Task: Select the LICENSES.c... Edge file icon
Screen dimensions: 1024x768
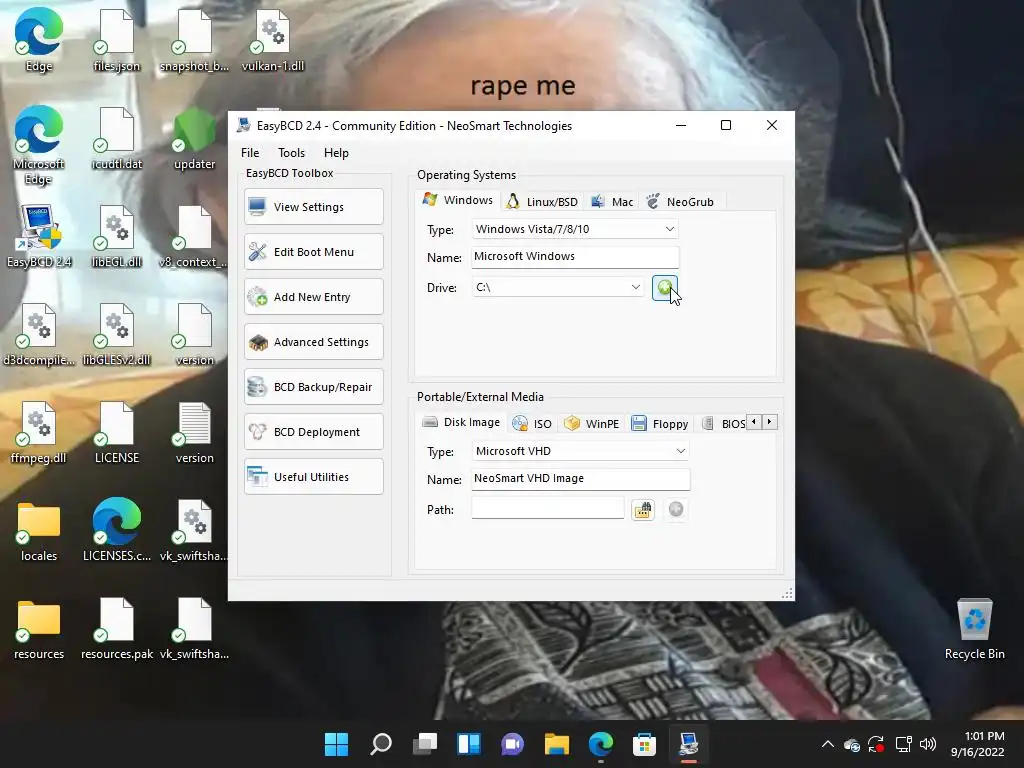Action: coord(116,530)
